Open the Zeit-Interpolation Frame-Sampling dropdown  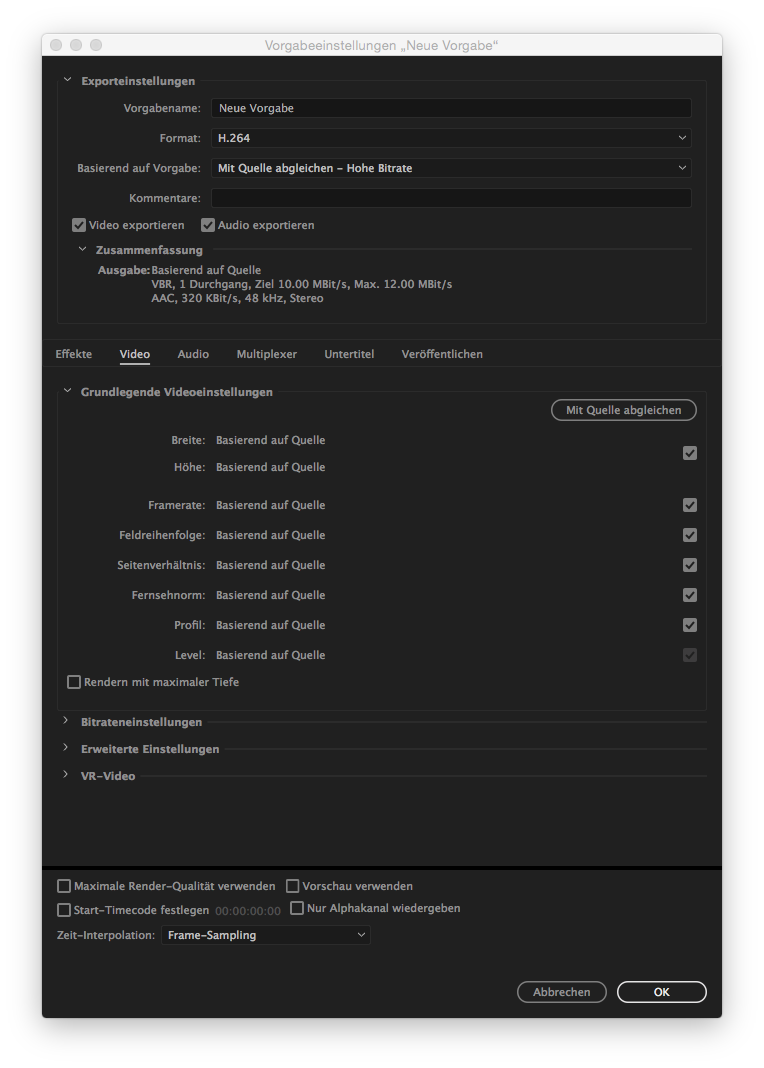pyautogui.click(x=266, y=935)
